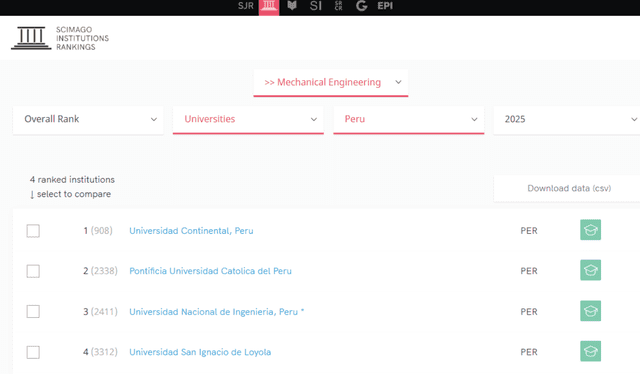Image resolution: width=640 pixels, height=374 pixels.
Task: Open the Overall Rank dropdown
Action: click(x=88, y=119)
